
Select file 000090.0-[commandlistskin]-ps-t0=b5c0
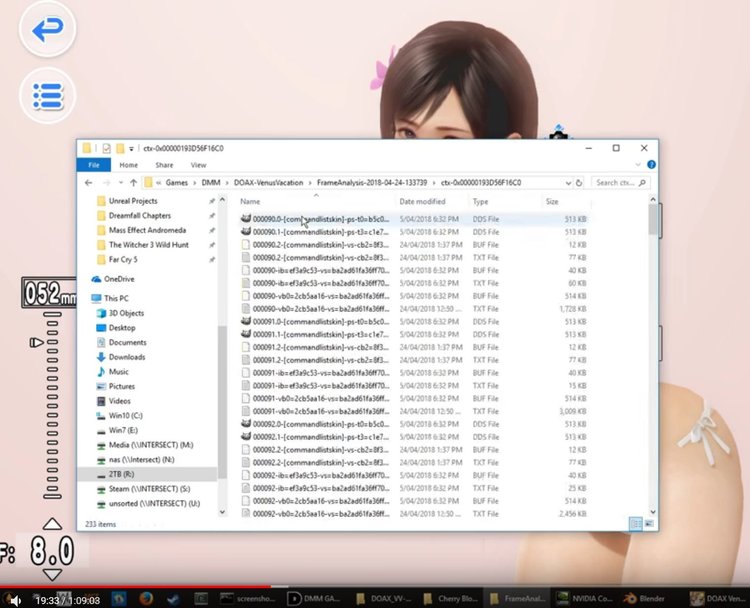click(x=414, y=219)
